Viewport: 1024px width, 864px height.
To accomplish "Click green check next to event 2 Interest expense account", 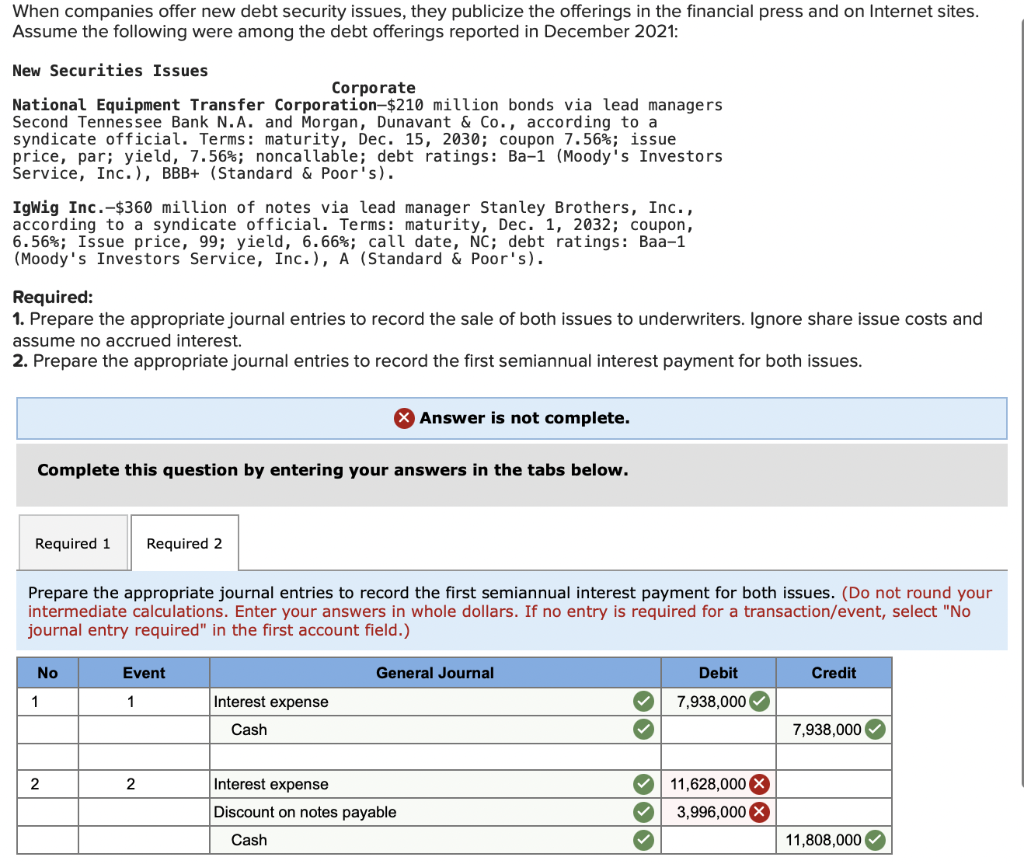I will point(643,784).
